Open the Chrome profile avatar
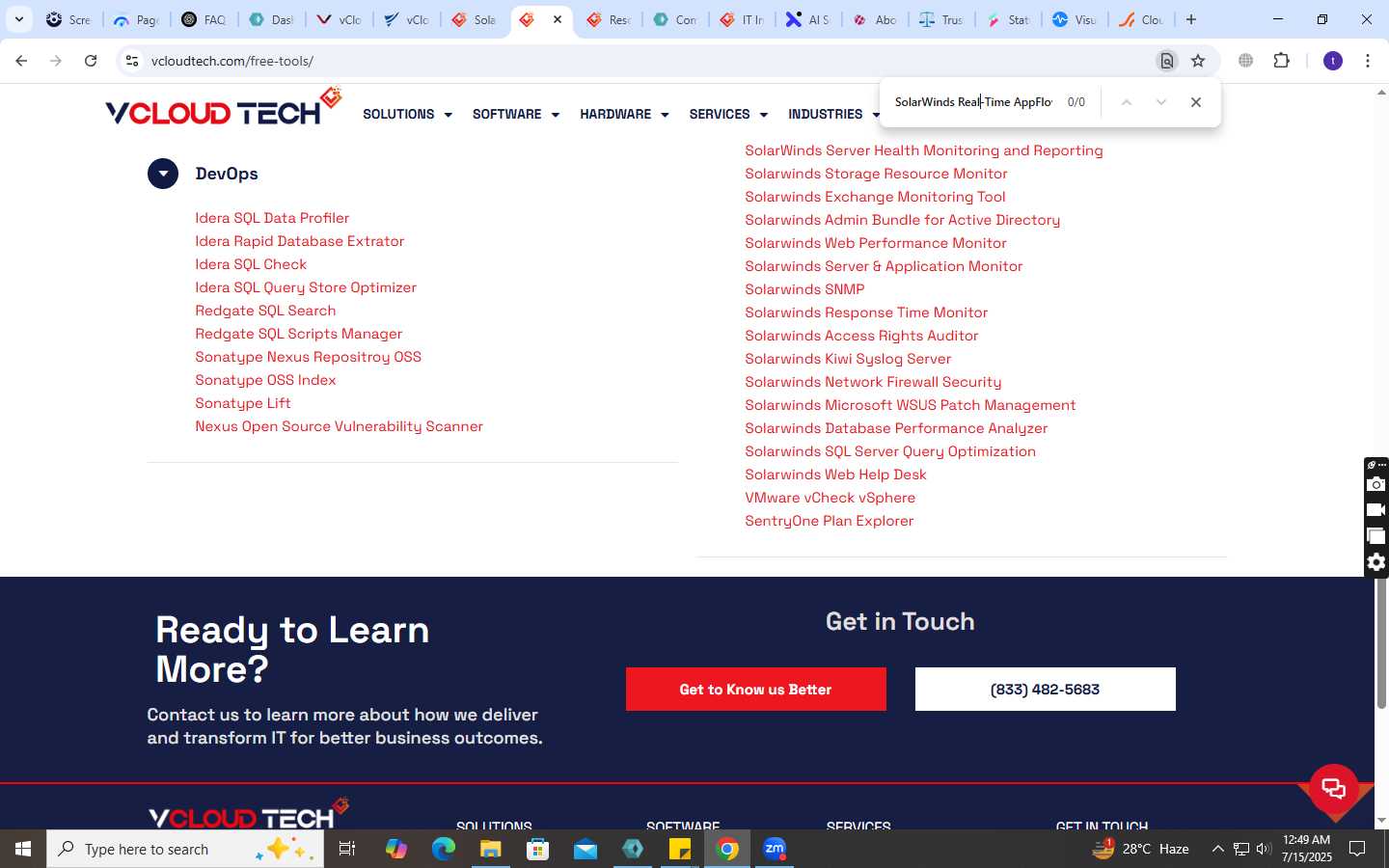 point(1333,61)
